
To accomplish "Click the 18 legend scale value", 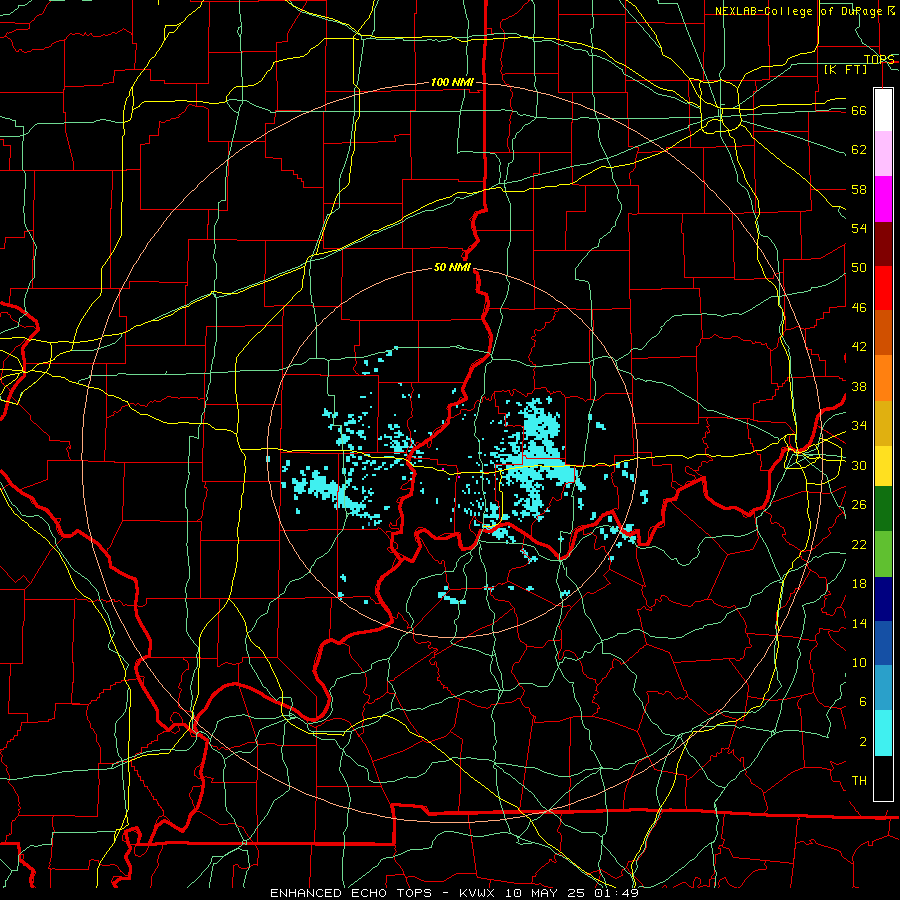I will (x=859, y=584).
